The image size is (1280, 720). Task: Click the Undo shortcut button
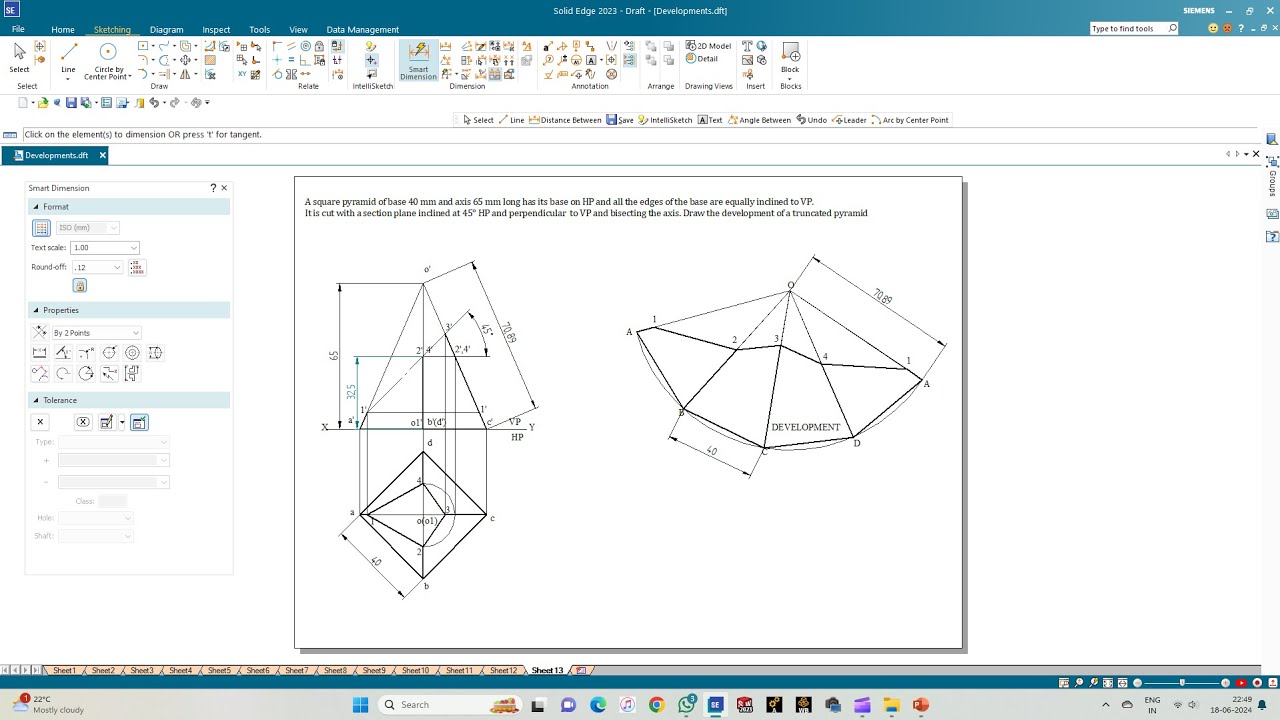[x=812, y=120]
